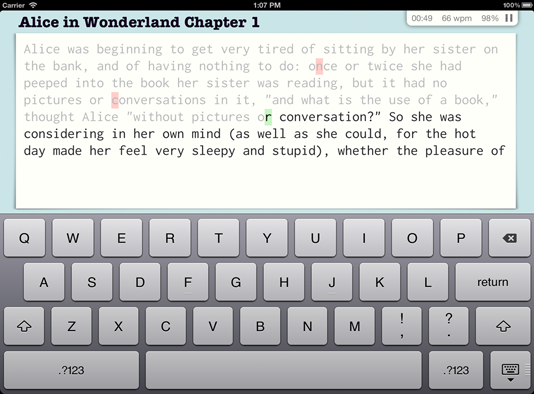Tap the J key

click(x=332, y=282)
